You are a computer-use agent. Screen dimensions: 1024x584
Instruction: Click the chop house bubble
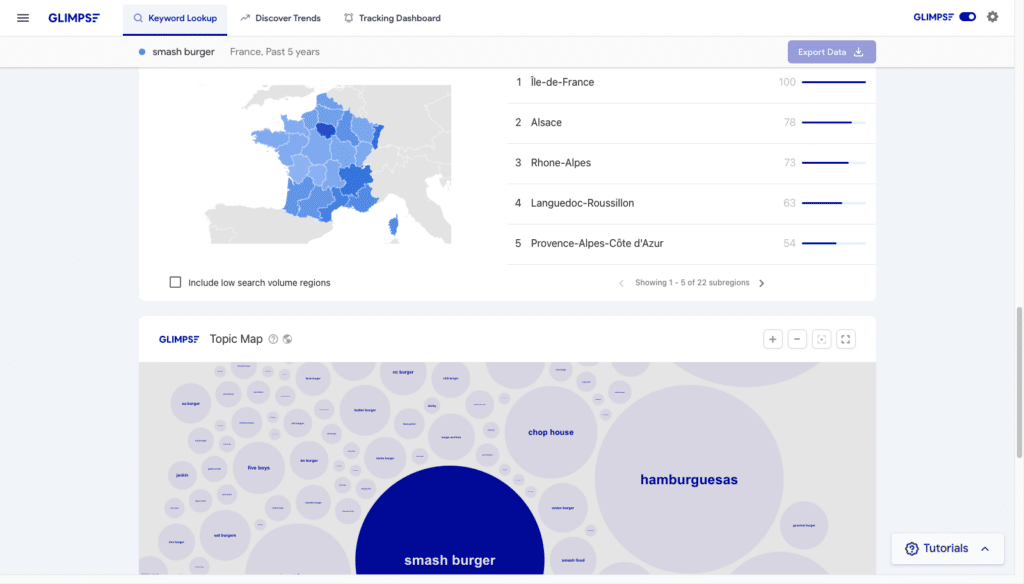(551, 432)
